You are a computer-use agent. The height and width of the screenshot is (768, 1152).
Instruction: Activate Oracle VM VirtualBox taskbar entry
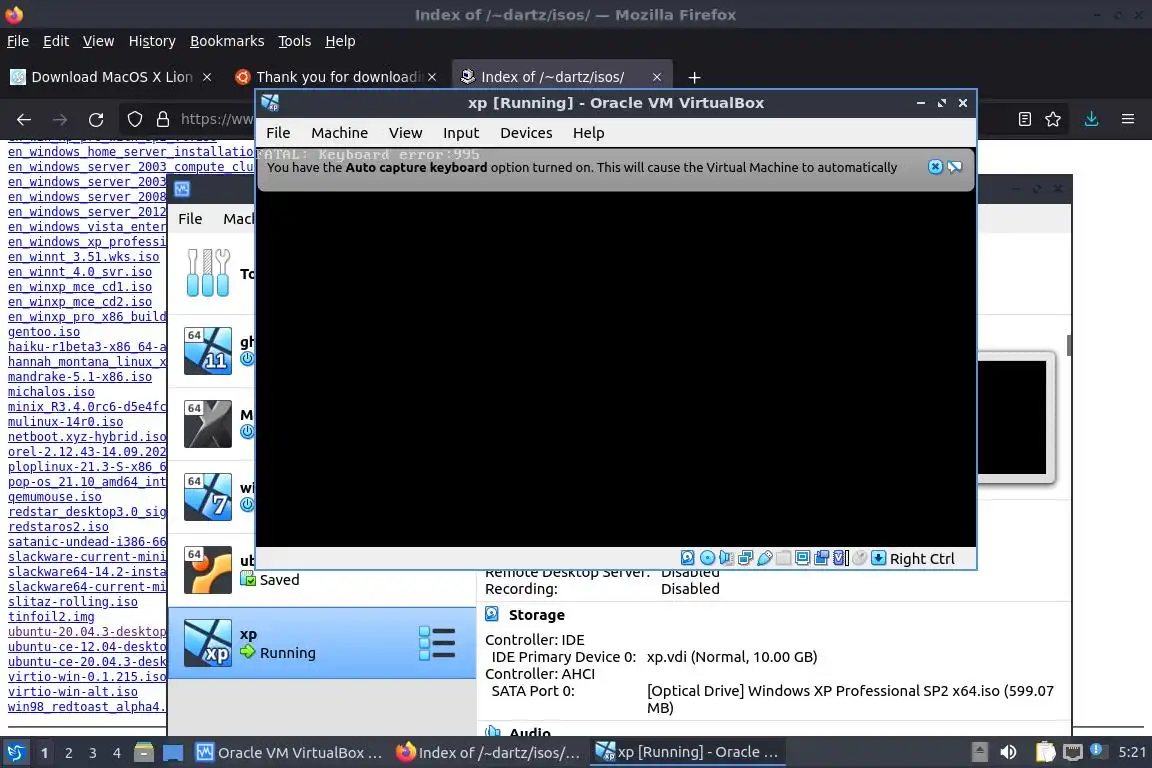point(288,753)
